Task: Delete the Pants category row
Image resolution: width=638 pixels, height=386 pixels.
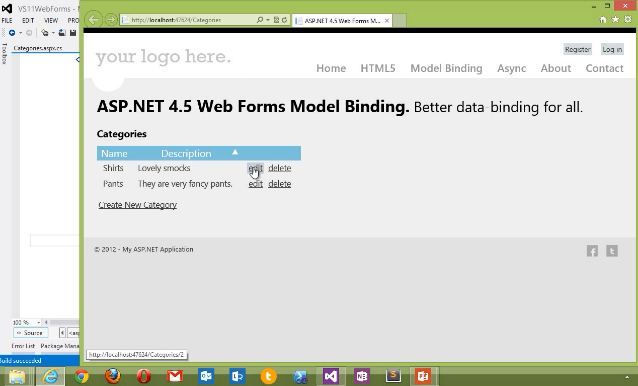Action: coord(280,184)
